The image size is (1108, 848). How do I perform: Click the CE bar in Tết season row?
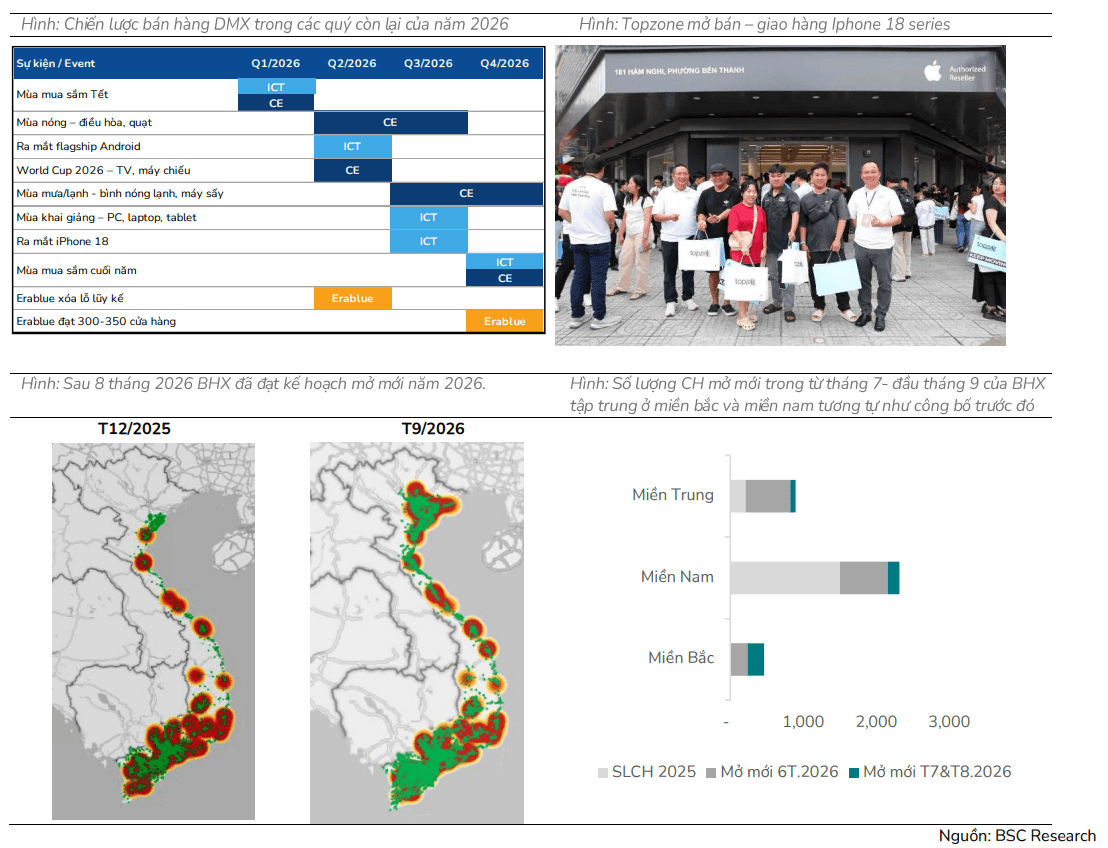[276, 103]
